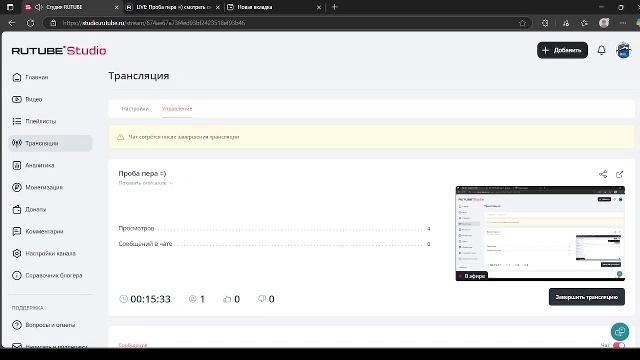
Task: Switch to Новая вкладка browser tab
Action: [x=274, y=7]
